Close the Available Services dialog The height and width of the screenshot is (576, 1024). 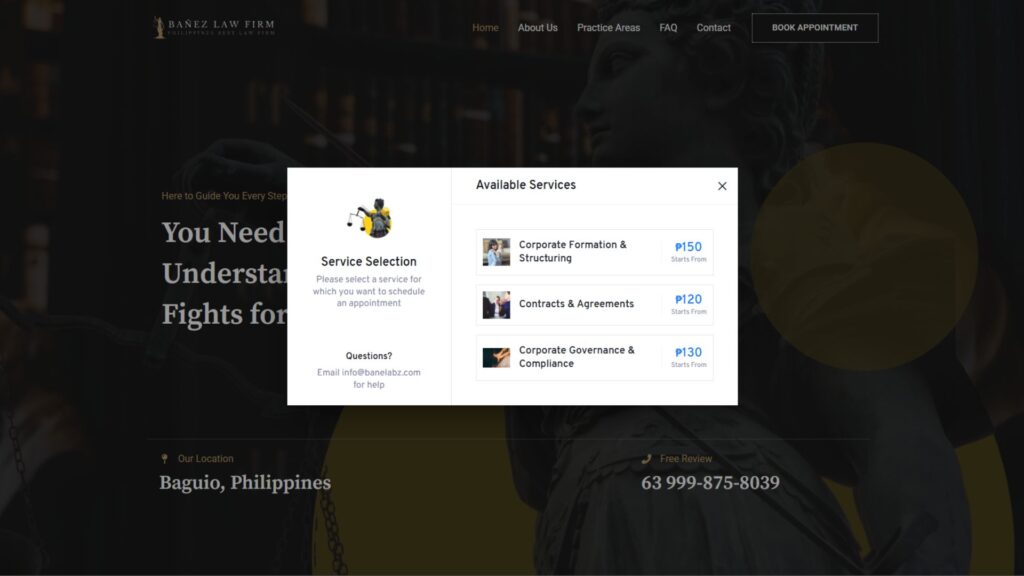coord(722,186)
